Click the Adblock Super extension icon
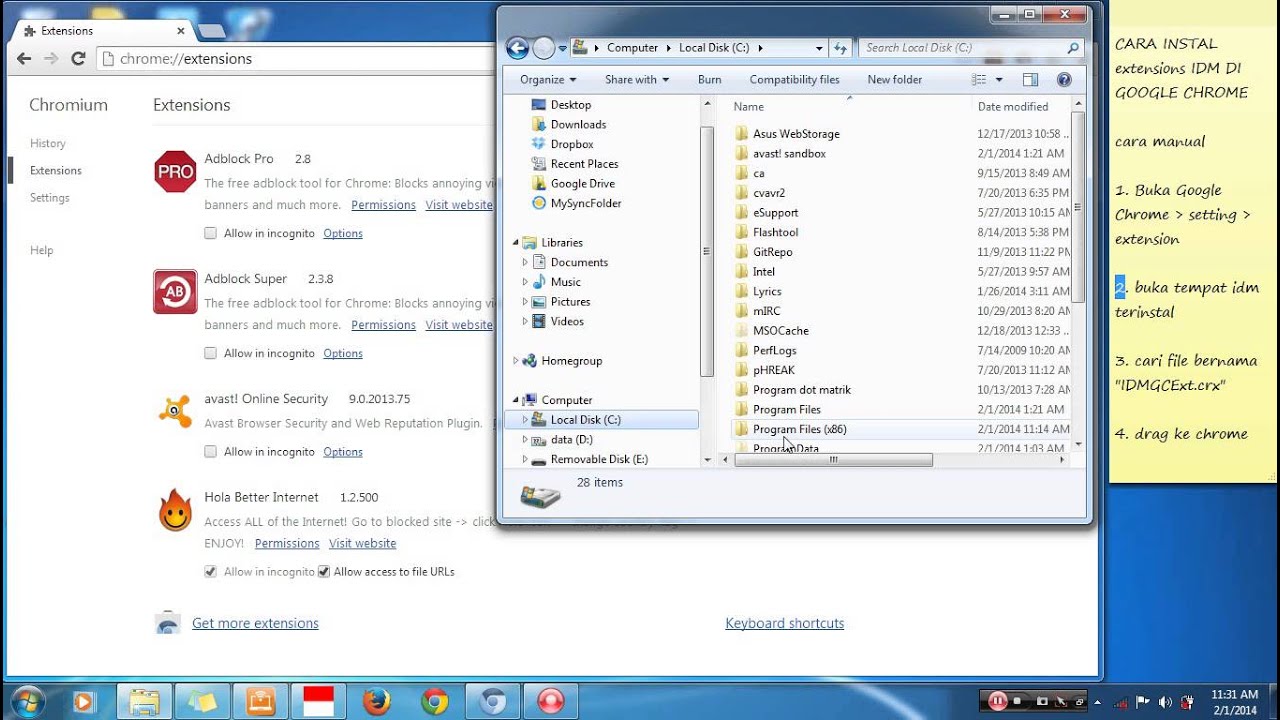This screenshot has width=1280, height=720. 175,292
